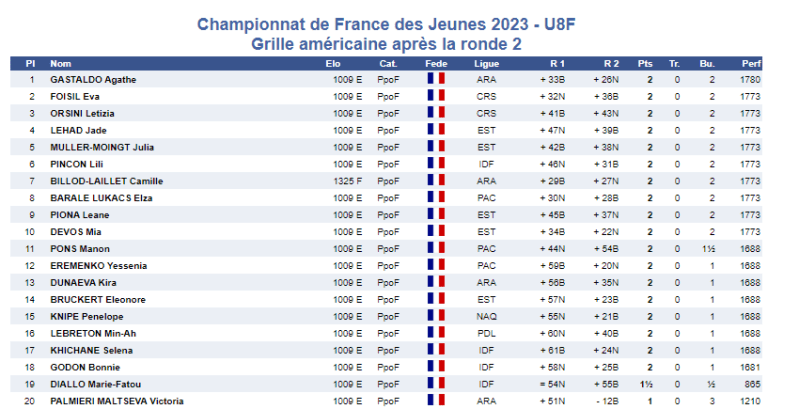Click the French flag in FOISIL Eva's row
Image resolution: width=799 pixels, height=409 pixels.
point(435,97)
